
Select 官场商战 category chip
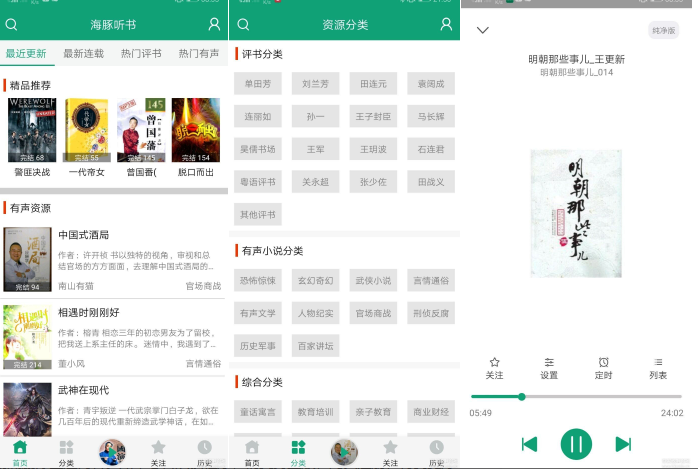point(373,313)
